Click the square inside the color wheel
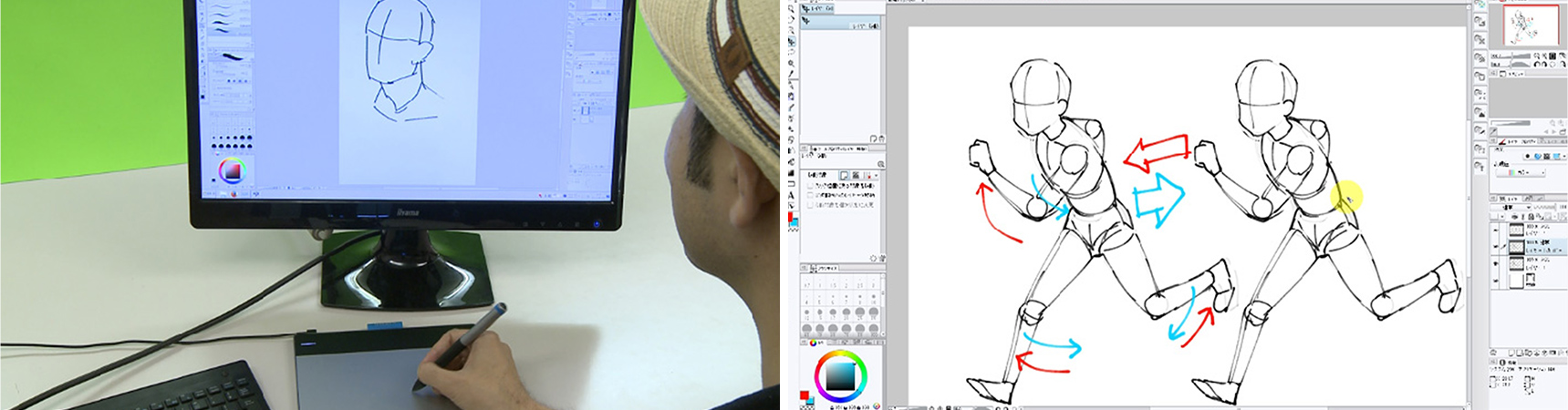The width and height of the screenshot is (1568, 410). pos(840,375)
